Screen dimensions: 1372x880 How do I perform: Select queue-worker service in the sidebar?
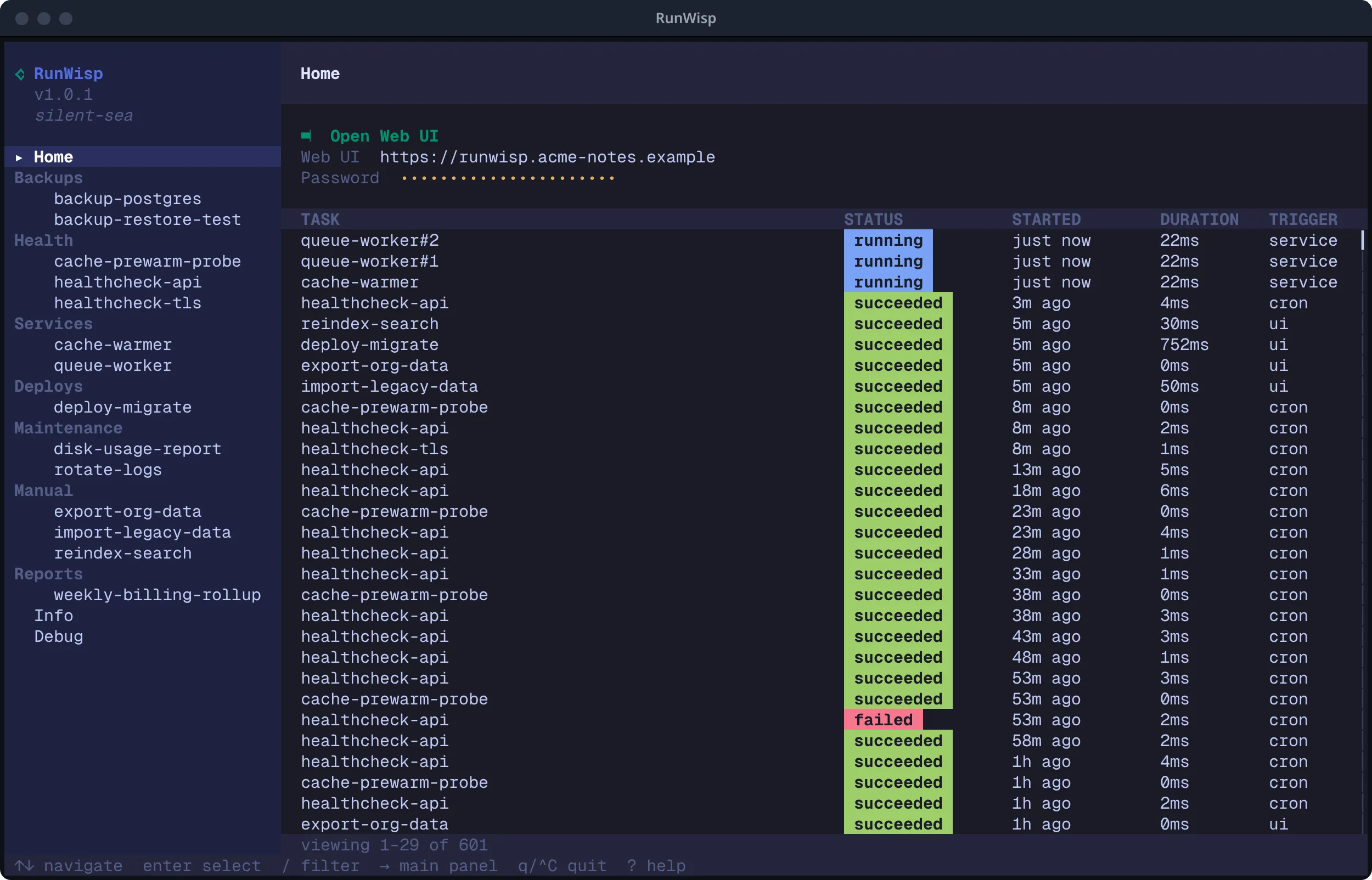point(113,366)
